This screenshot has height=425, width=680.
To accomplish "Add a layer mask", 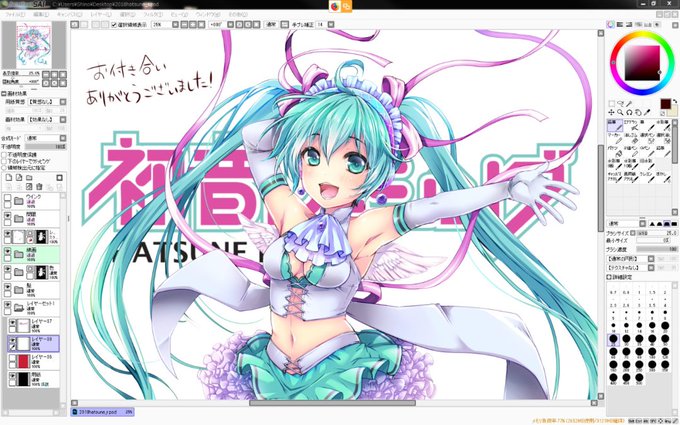I will 59,178.
